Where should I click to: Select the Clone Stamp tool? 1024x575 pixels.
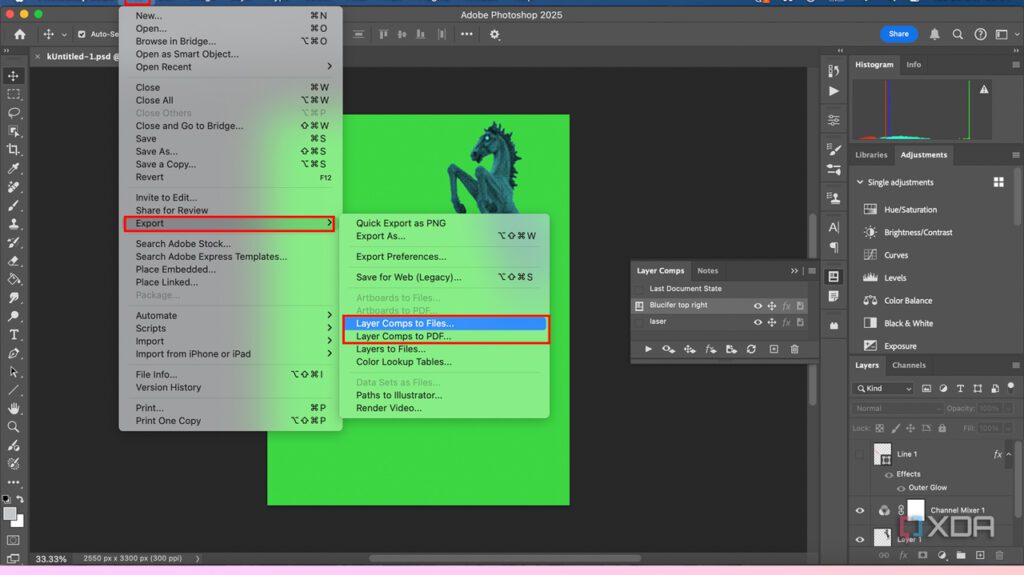14,224
